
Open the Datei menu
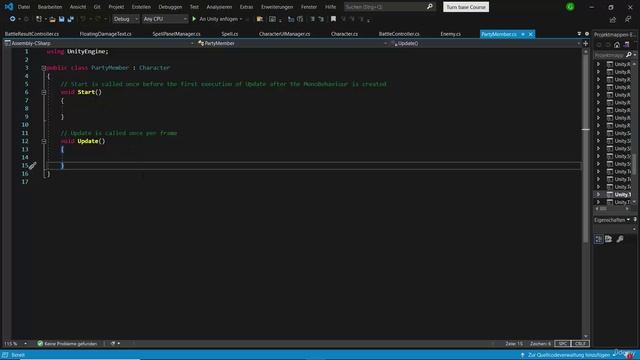click(x=24, y=7)
